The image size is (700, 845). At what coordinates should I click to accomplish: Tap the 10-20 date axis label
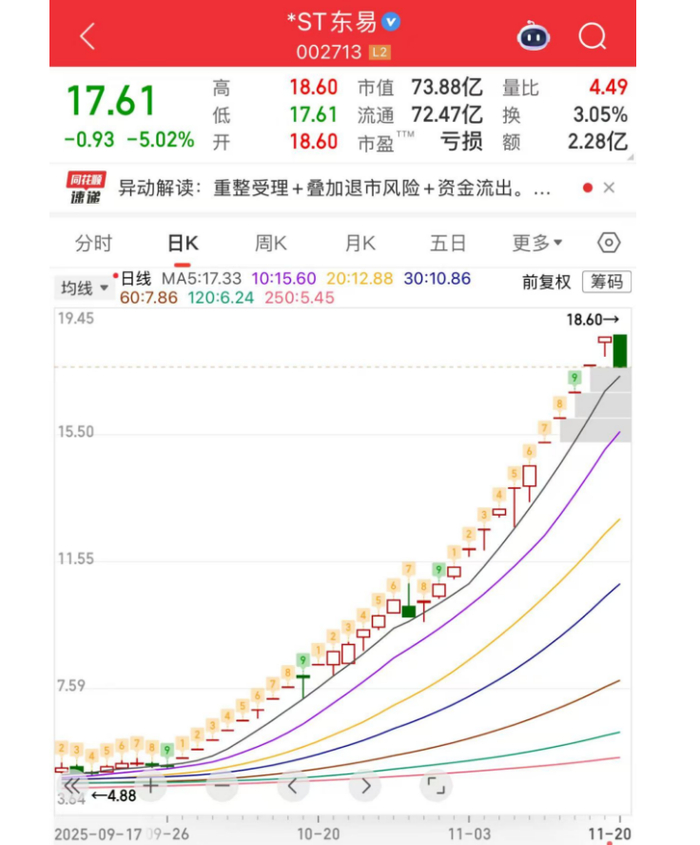tap(318, 834)
